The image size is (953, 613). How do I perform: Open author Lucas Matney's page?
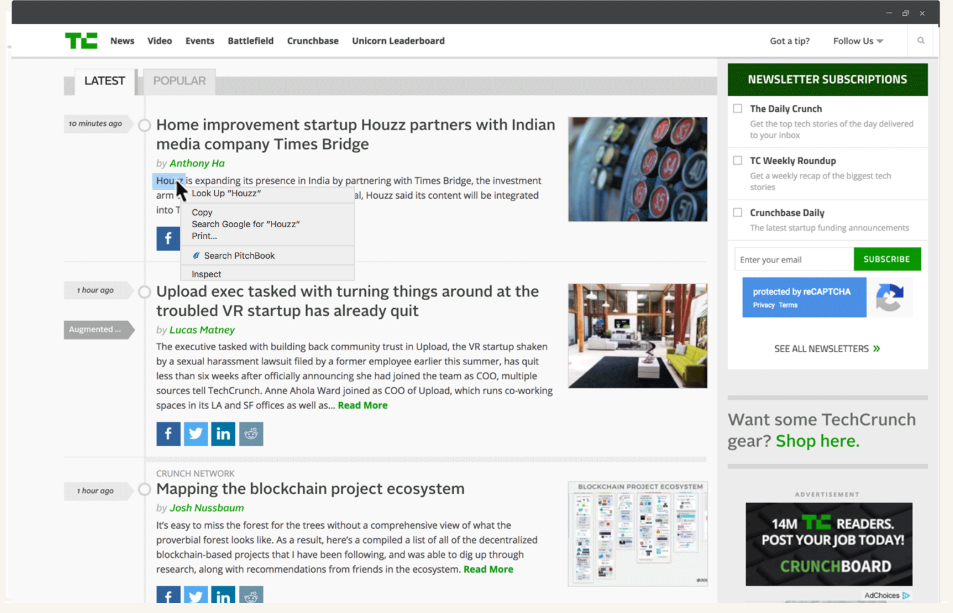tap(202, 330)
